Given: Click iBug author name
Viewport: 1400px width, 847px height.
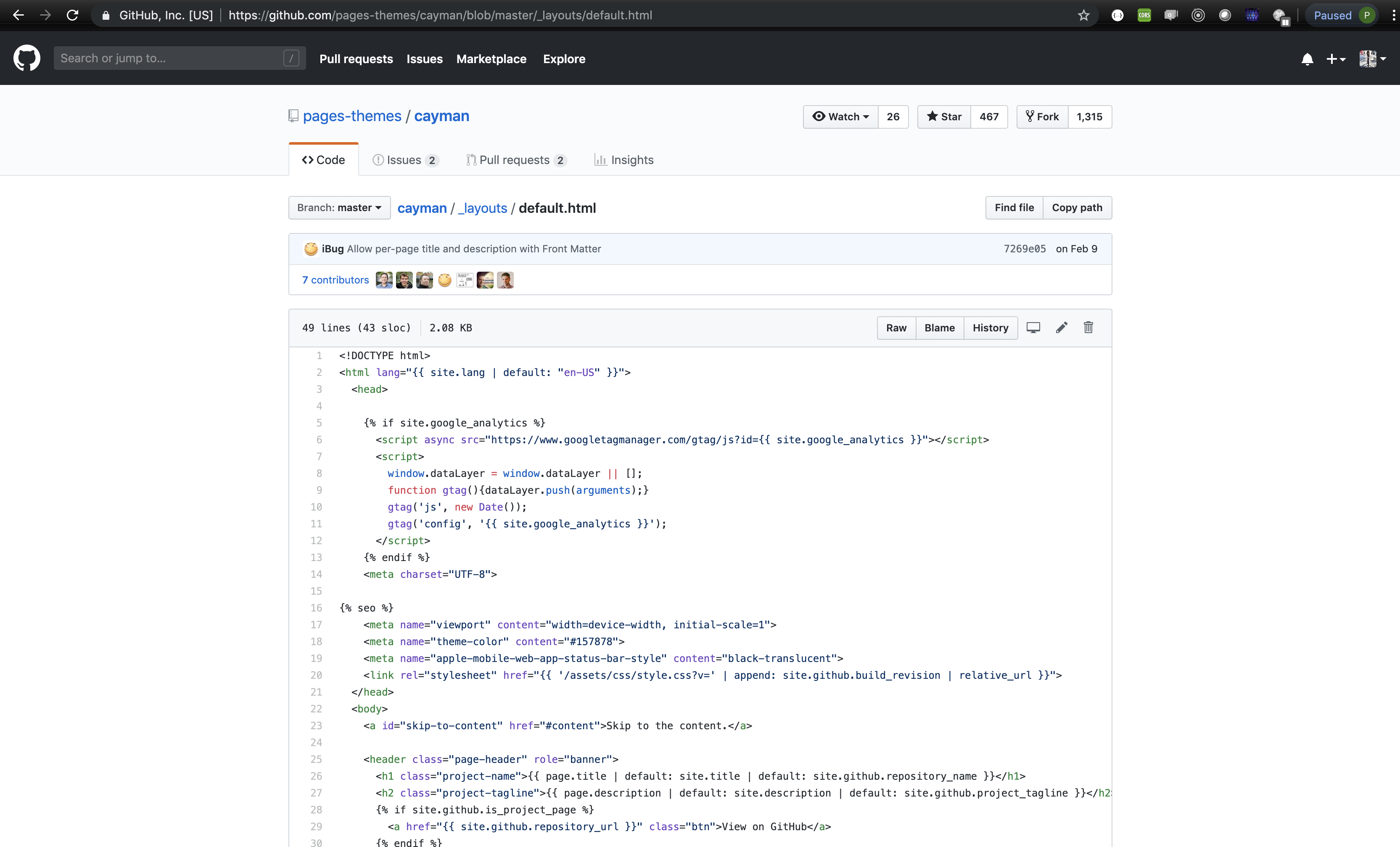Looking at the screenshot, I should [333, 249].
